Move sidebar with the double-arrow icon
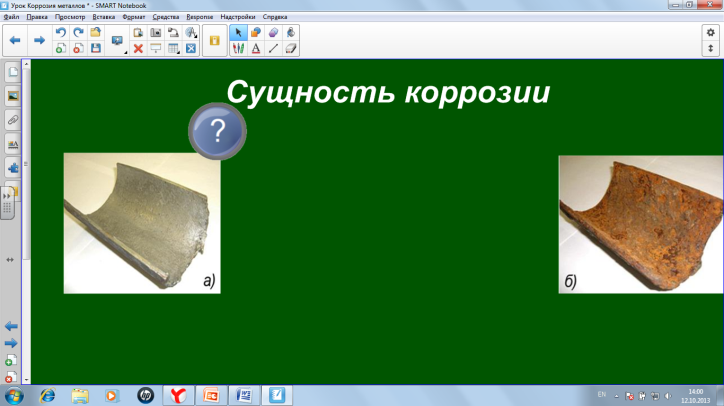The height and width of the screenshot is (406, 724). click(10, 260)
